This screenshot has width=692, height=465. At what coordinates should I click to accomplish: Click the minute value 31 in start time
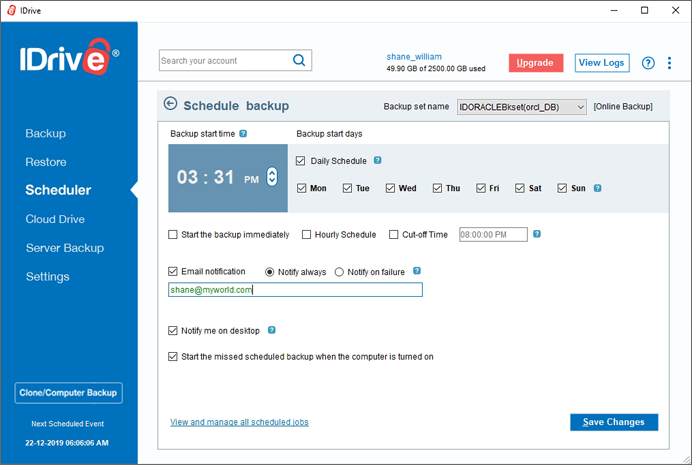[224, 177]
